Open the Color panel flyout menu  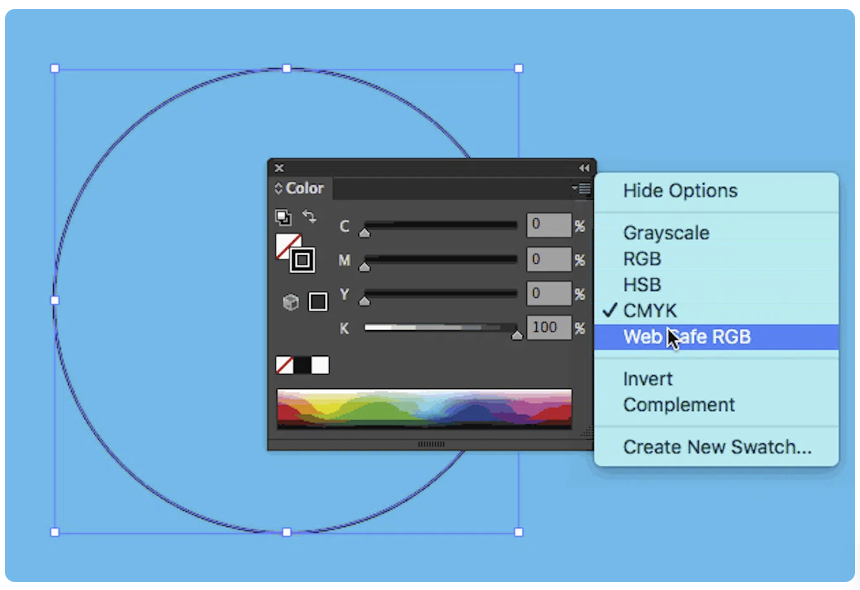point(581,188)
